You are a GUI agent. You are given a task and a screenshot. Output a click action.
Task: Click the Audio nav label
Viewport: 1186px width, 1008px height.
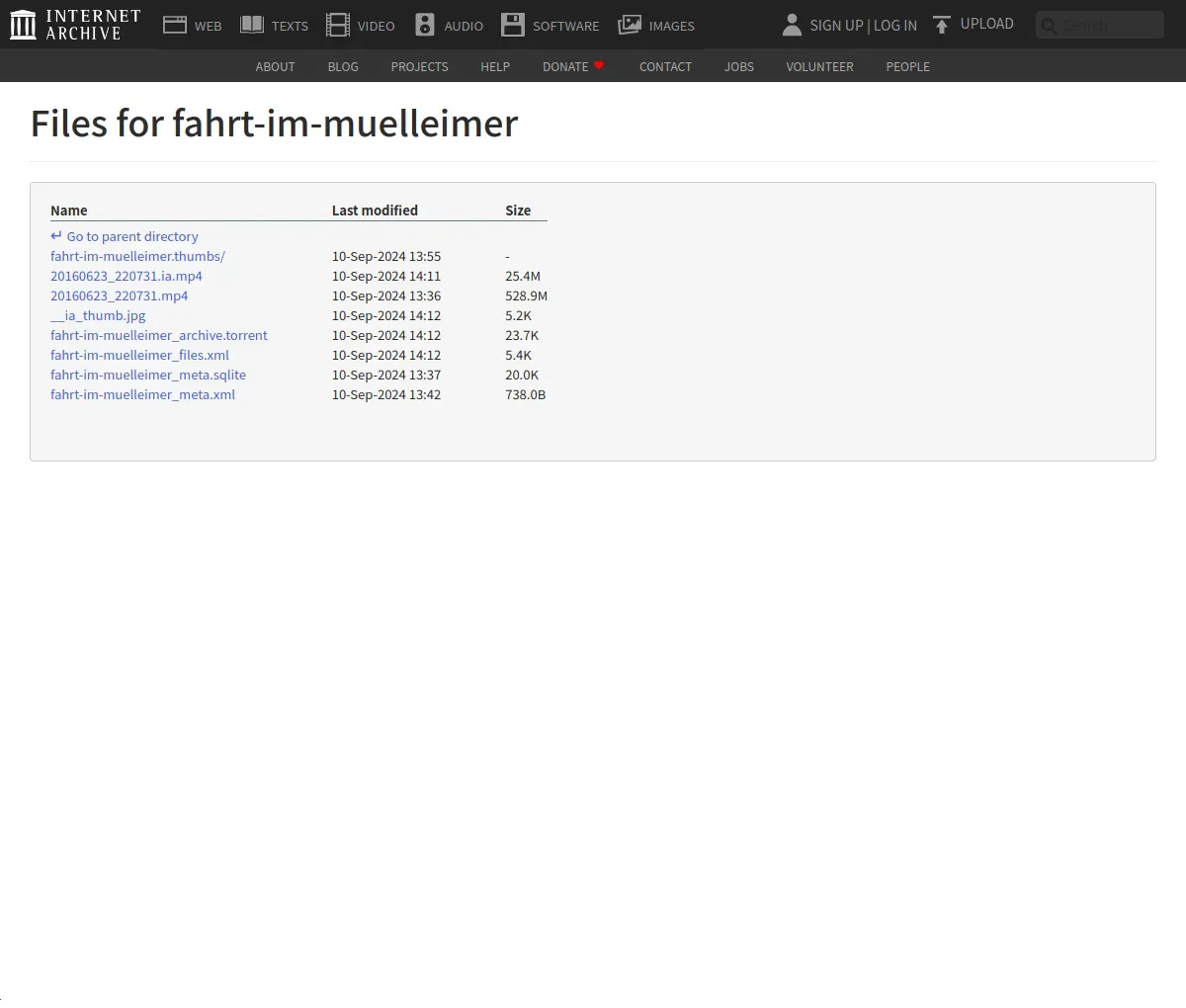pos(464,26)
